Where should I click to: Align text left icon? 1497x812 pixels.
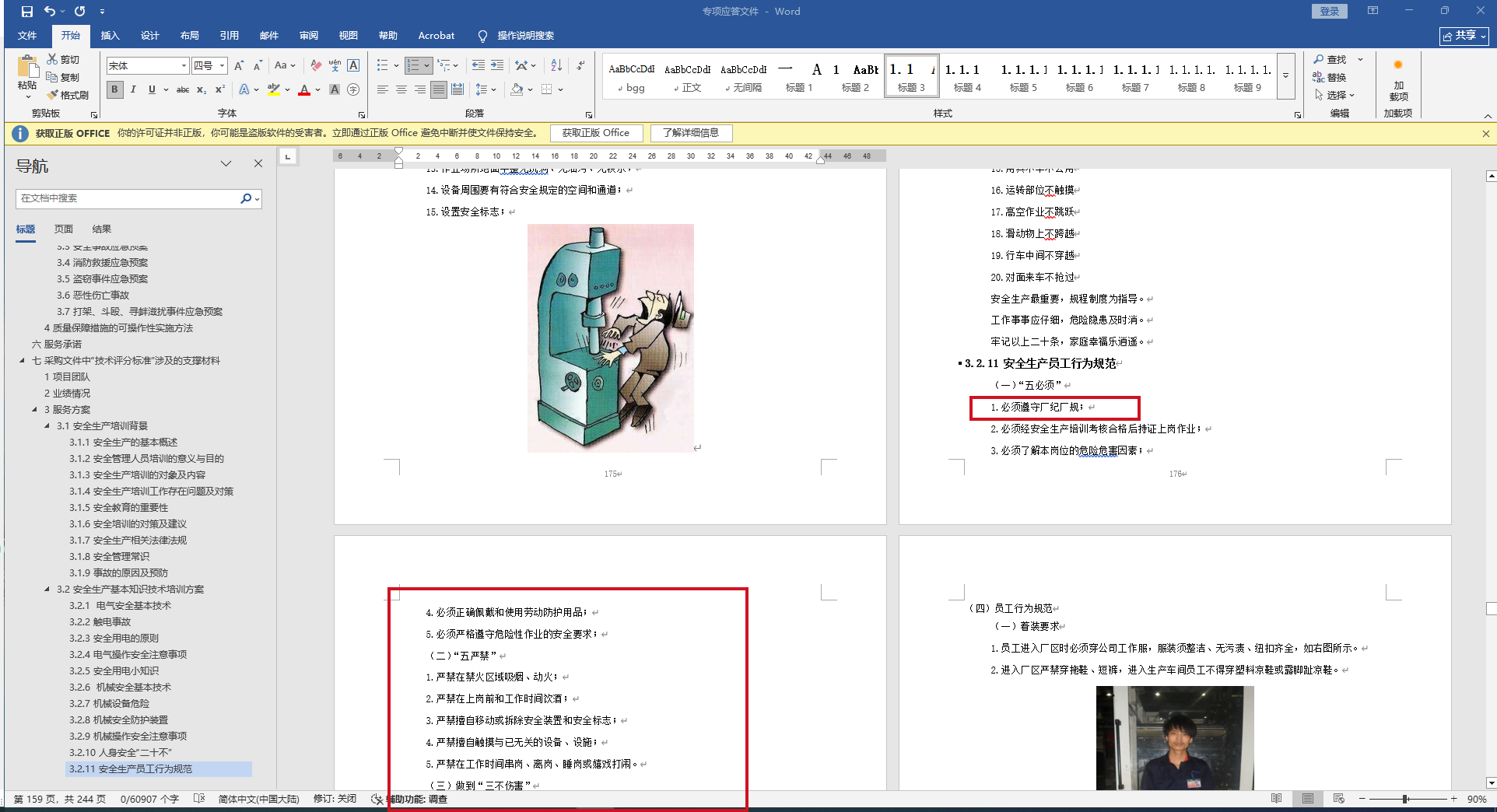[383, 89]
